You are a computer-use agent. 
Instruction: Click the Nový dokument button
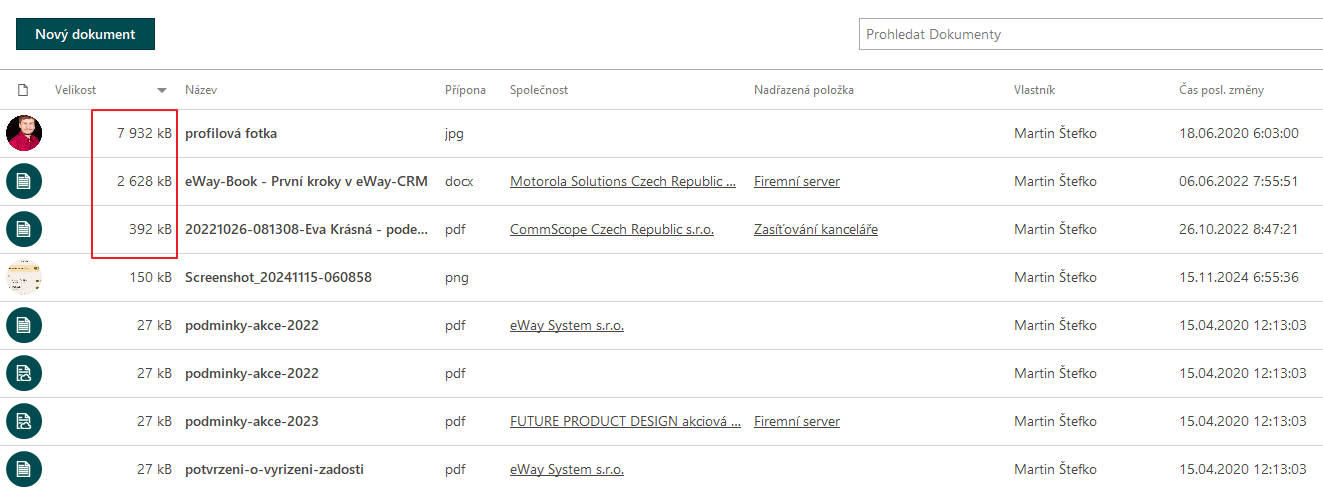click(85, 34)
